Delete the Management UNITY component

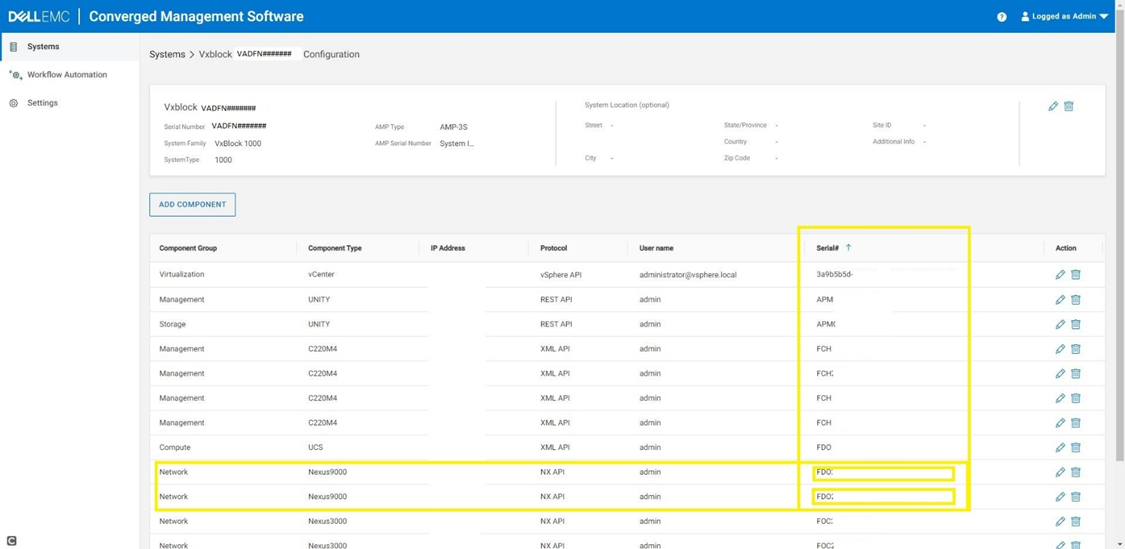[1075, 299]
